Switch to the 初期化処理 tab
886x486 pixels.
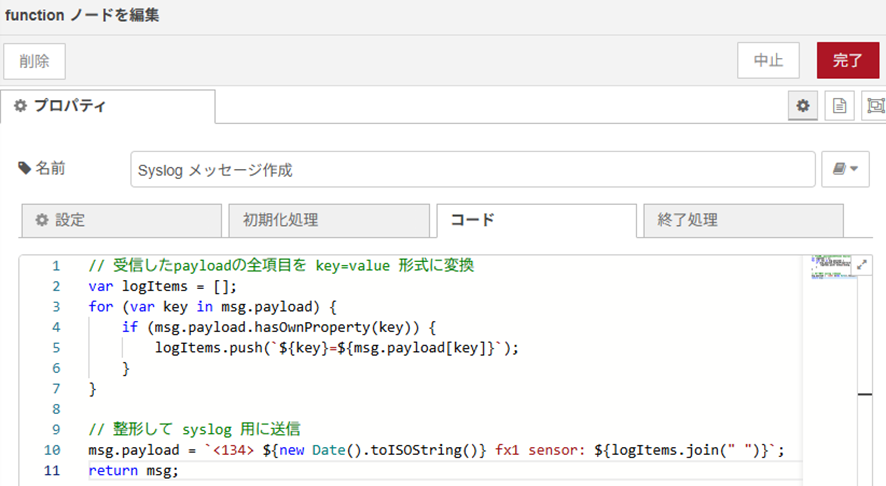pyautogui.click(x=329, y=220)
